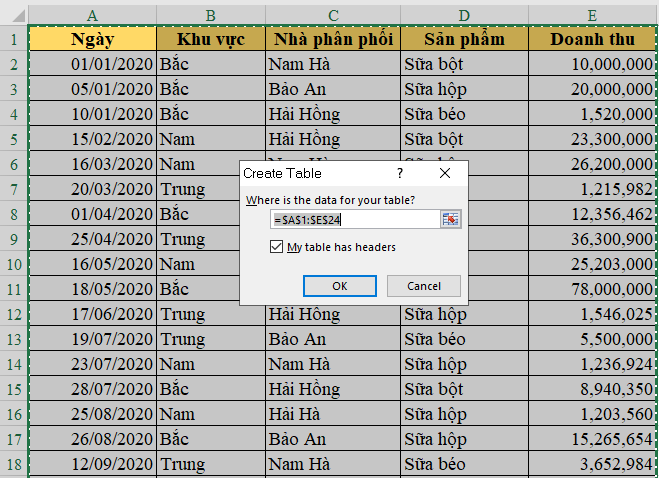Select date cell 28/07/2020
The width and height of the screenshot is (659, 478).
[x=92, y=389]
